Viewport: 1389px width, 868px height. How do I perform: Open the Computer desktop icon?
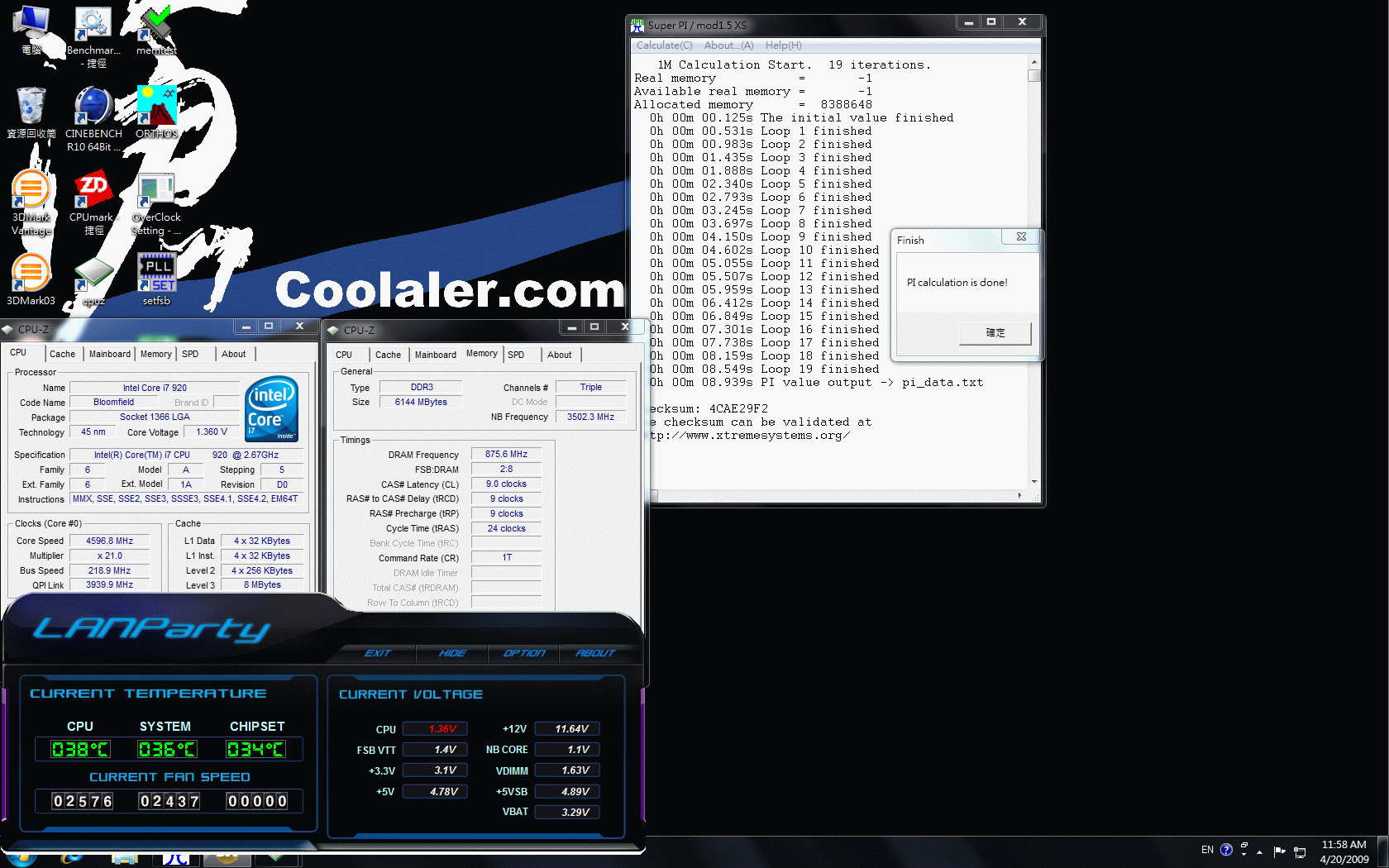click(31, 29)
